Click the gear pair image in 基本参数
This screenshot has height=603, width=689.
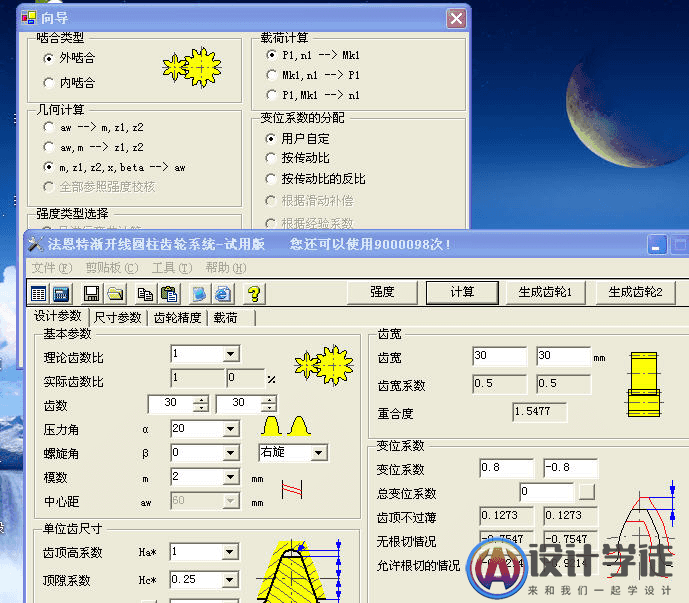click(324, 365)
